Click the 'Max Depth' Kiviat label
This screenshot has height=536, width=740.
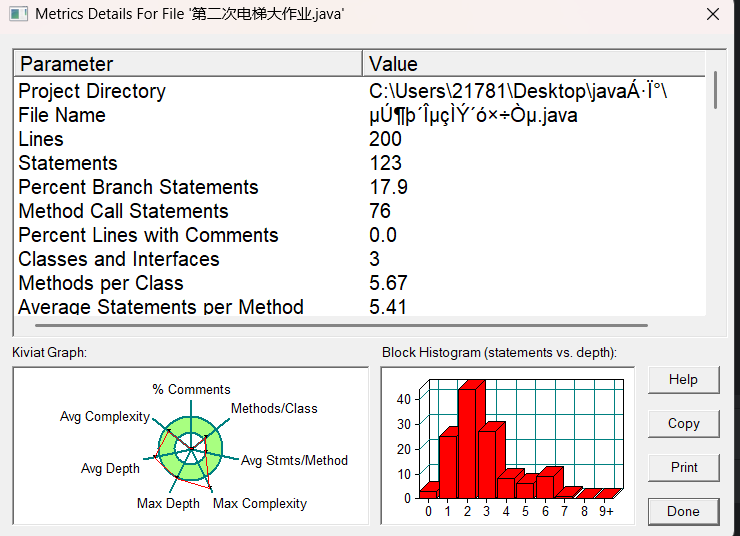tap(168, 503)
